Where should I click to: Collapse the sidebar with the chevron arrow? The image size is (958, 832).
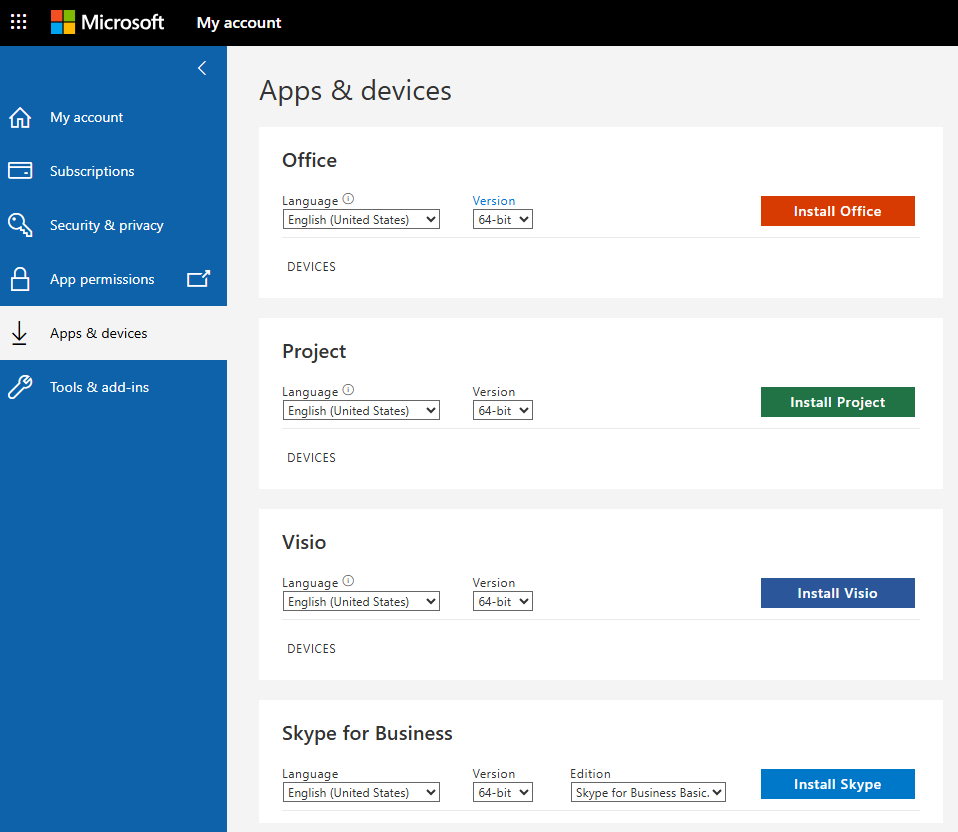(x=202, y=68)
